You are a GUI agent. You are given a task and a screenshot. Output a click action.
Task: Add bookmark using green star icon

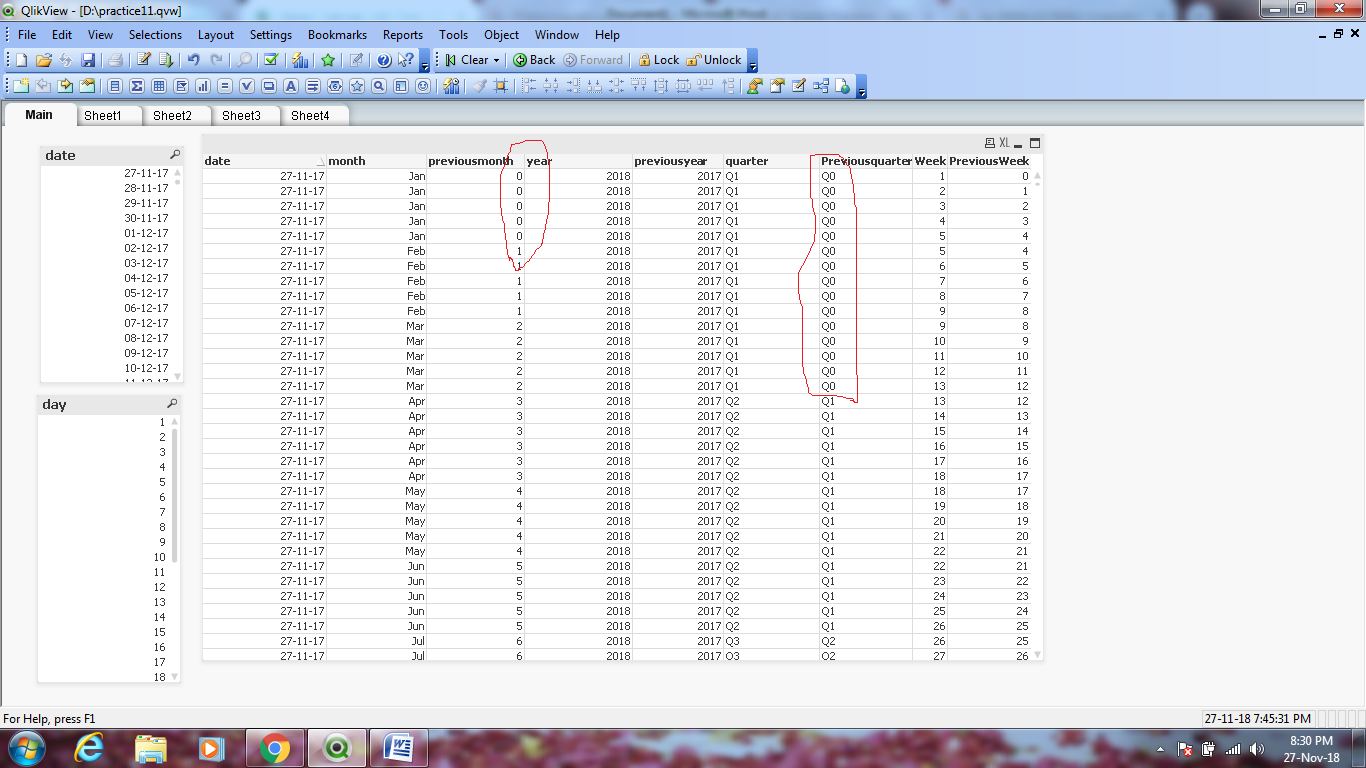pyautogui.click(x=327, y=60)
